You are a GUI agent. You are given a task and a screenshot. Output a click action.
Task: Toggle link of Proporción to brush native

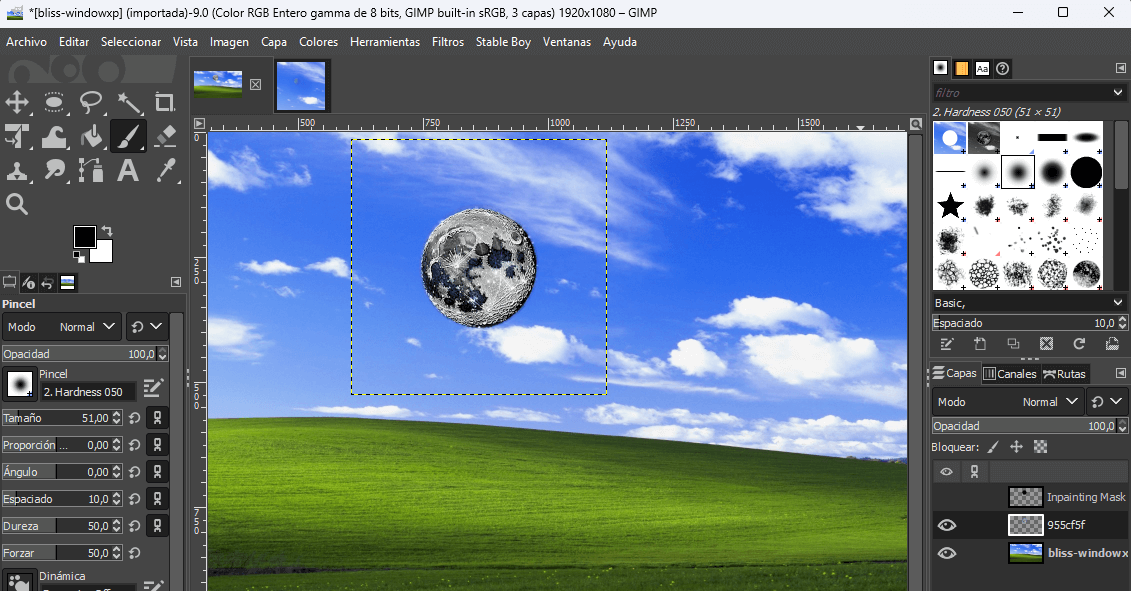click(157, 445)
